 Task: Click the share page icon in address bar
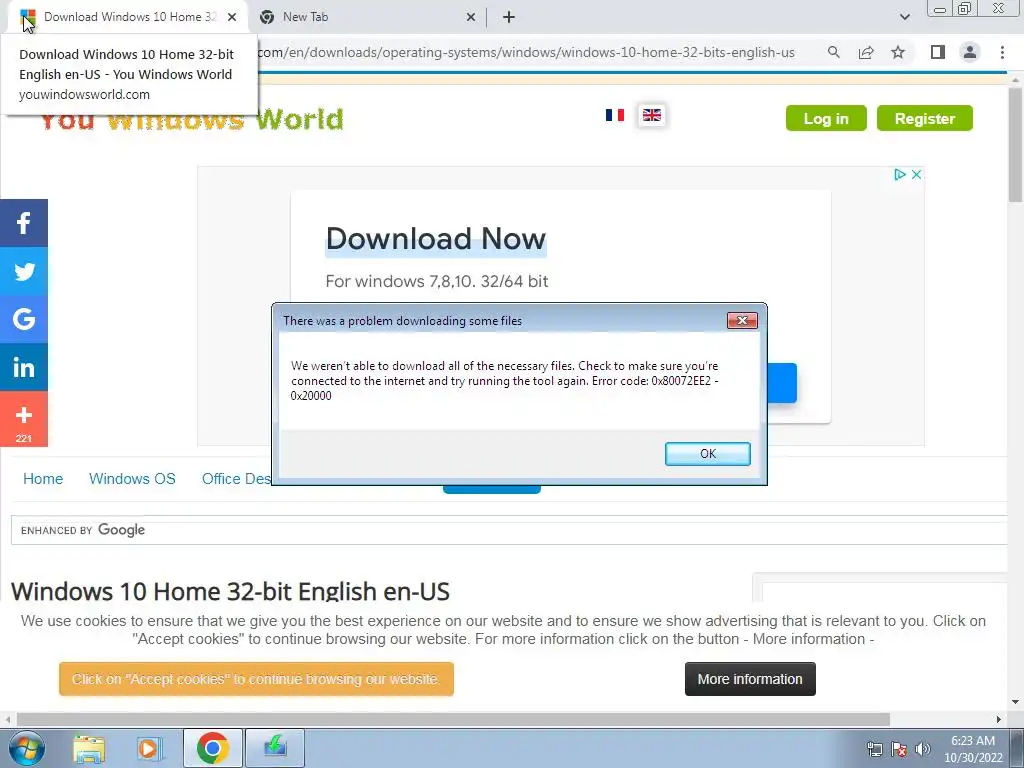tap(866, 52)
